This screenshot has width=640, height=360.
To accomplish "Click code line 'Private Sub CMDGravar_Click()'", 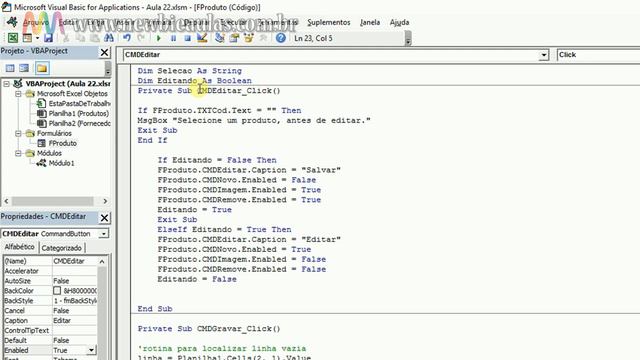I will [209, 329].
